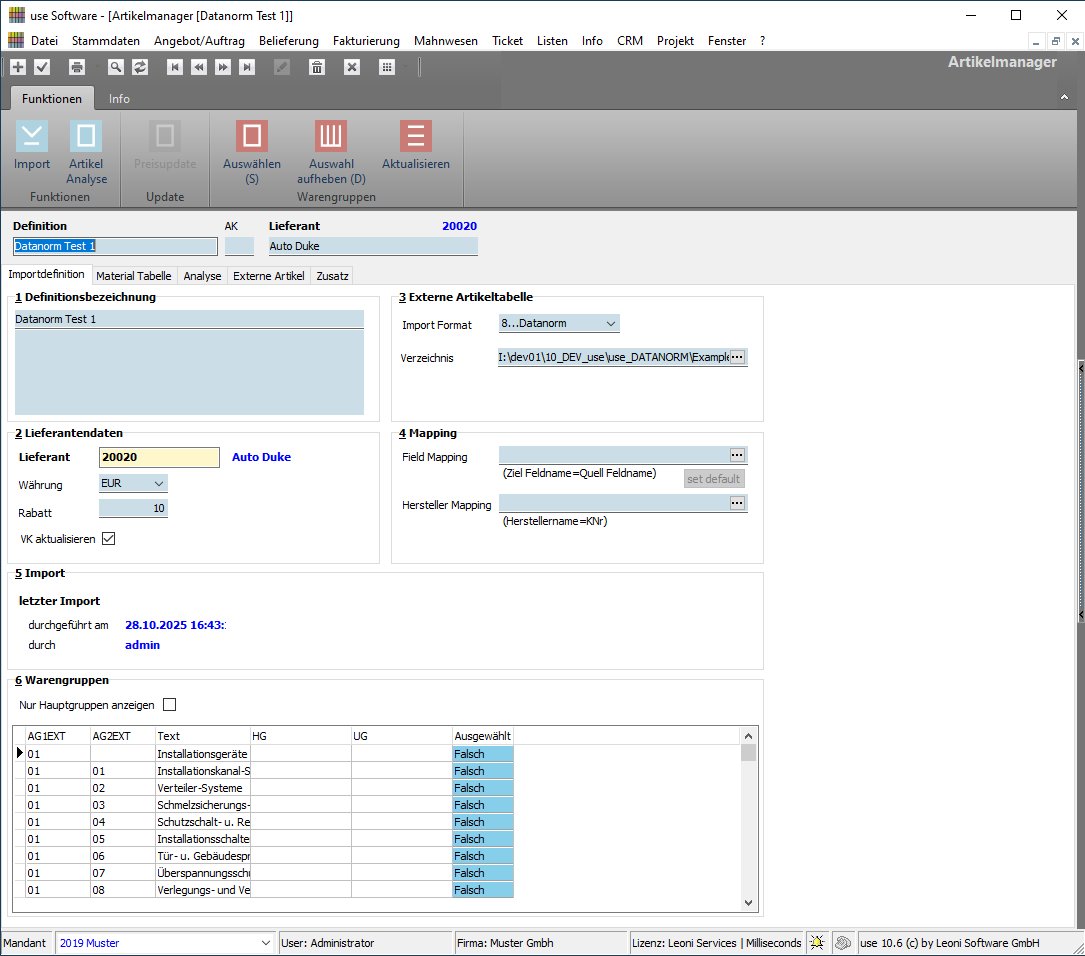Viewport: 1085px width, 956px height.
Task: Click the magnifier search icon
Action: click(116, 67)
